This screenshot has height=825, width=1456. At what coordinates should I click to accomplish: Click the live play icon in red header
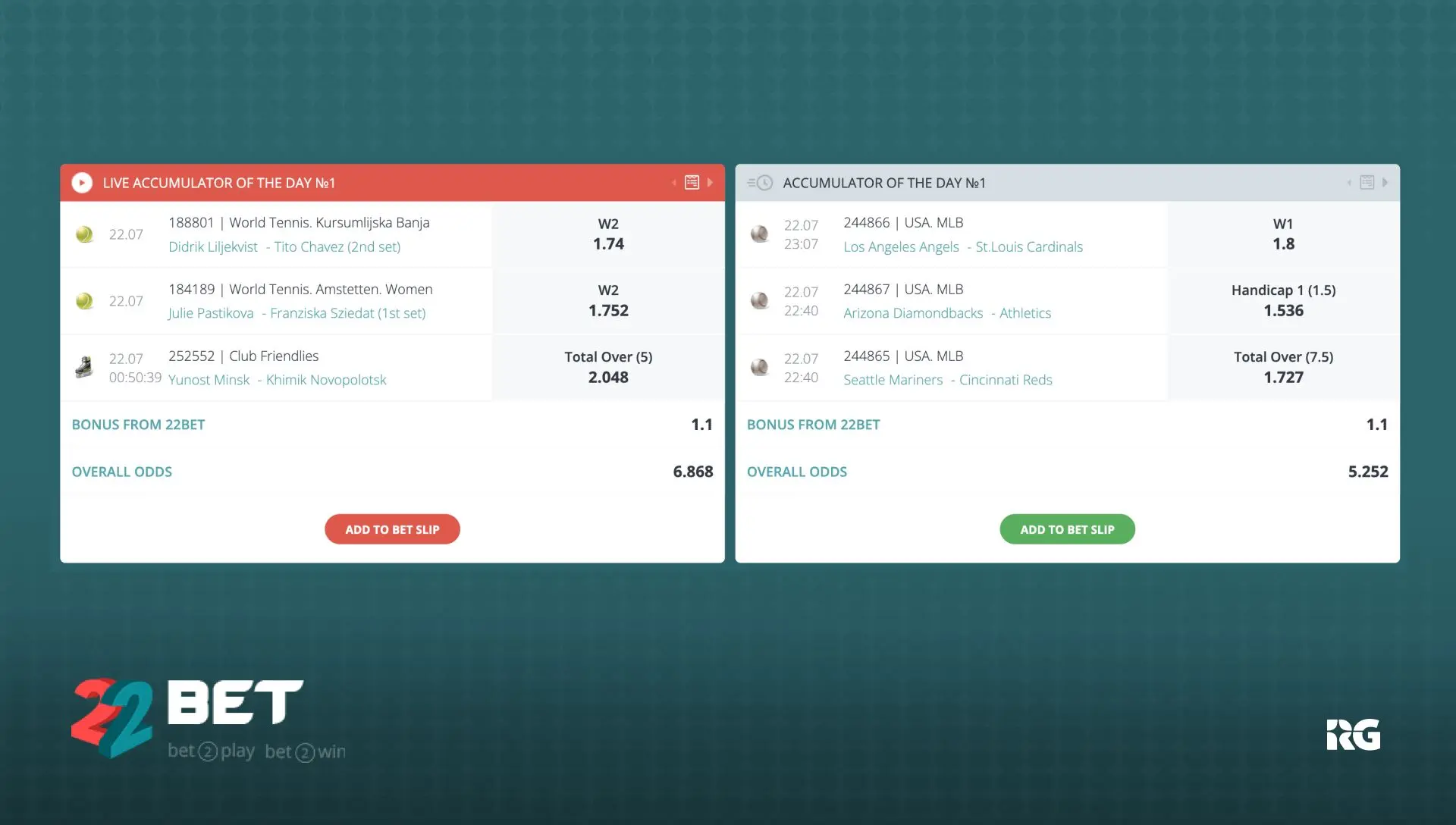[82, 183]
